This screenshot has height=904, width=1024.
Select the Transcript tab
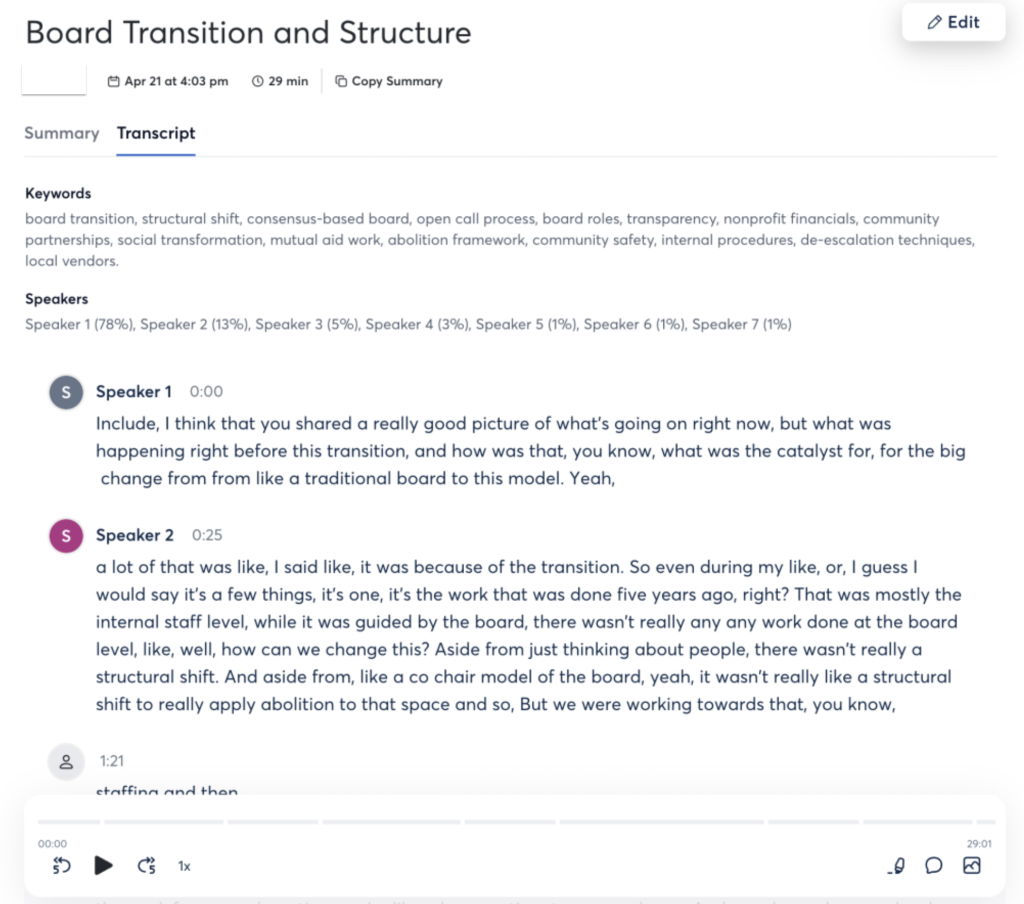pyautogui.click(x=155, y=133)
